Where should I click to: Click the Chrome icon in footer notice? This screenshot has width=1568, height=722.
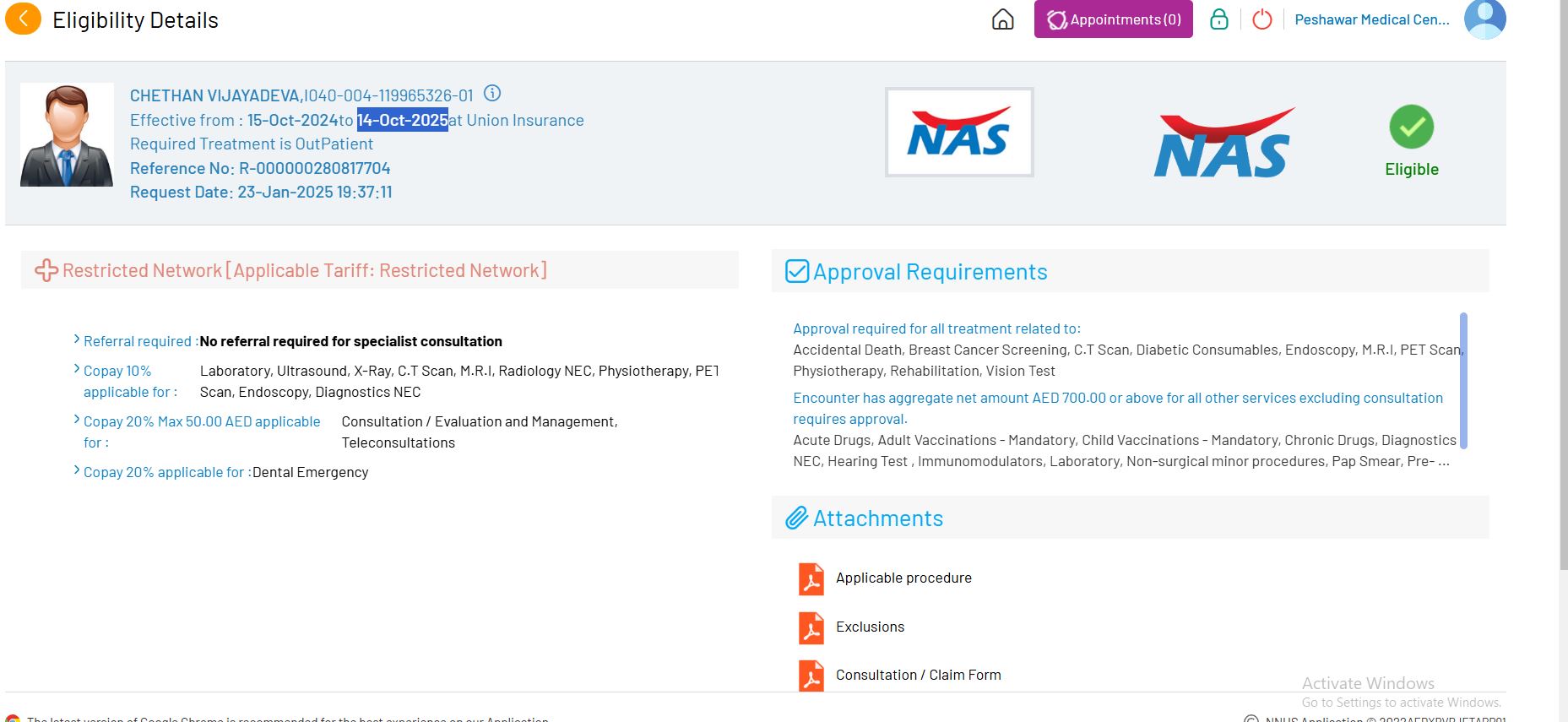13,719
